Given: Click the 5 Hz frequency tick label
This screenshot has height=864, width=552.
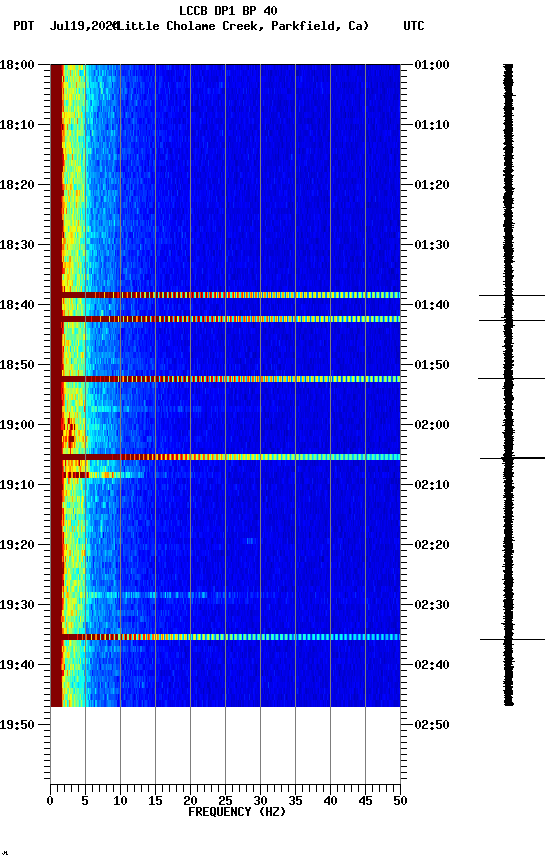Looking at the screenshot, I should [85, 801].
